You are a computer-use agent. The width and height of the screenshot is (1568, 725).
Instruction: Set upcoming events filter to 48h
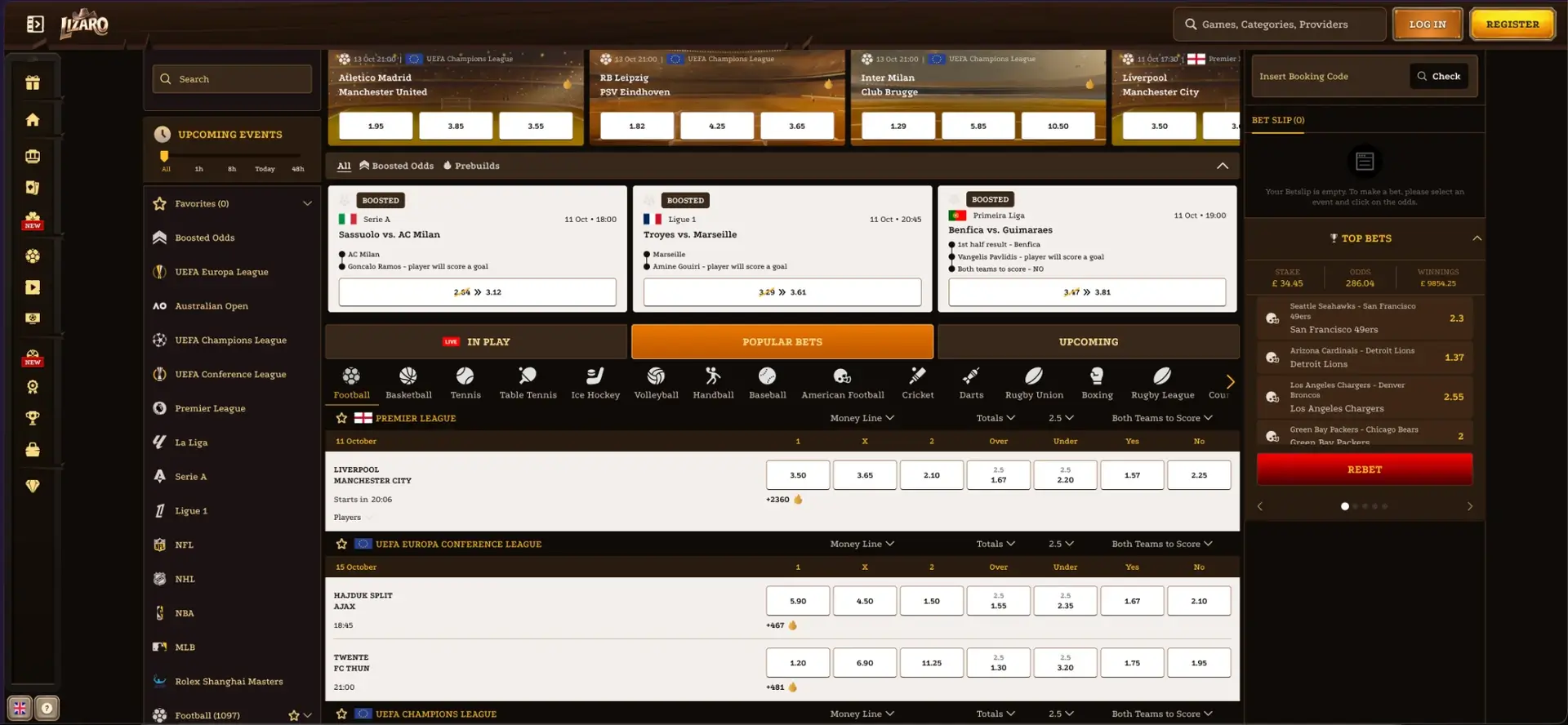(298, 169)
